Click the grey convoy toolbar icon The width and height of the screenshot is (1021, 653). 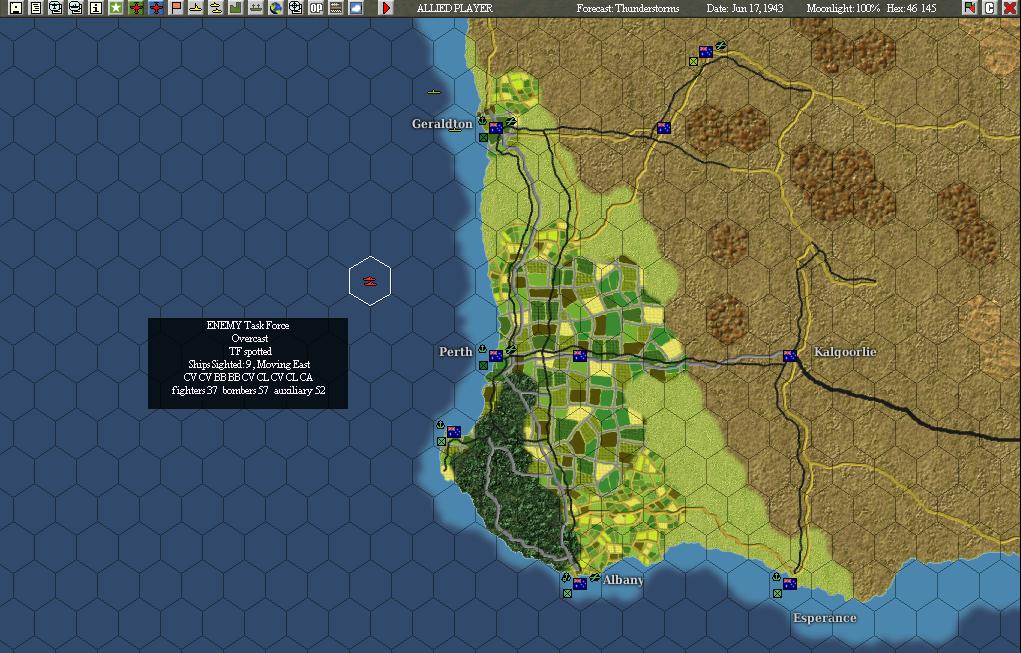coord(256,8)
